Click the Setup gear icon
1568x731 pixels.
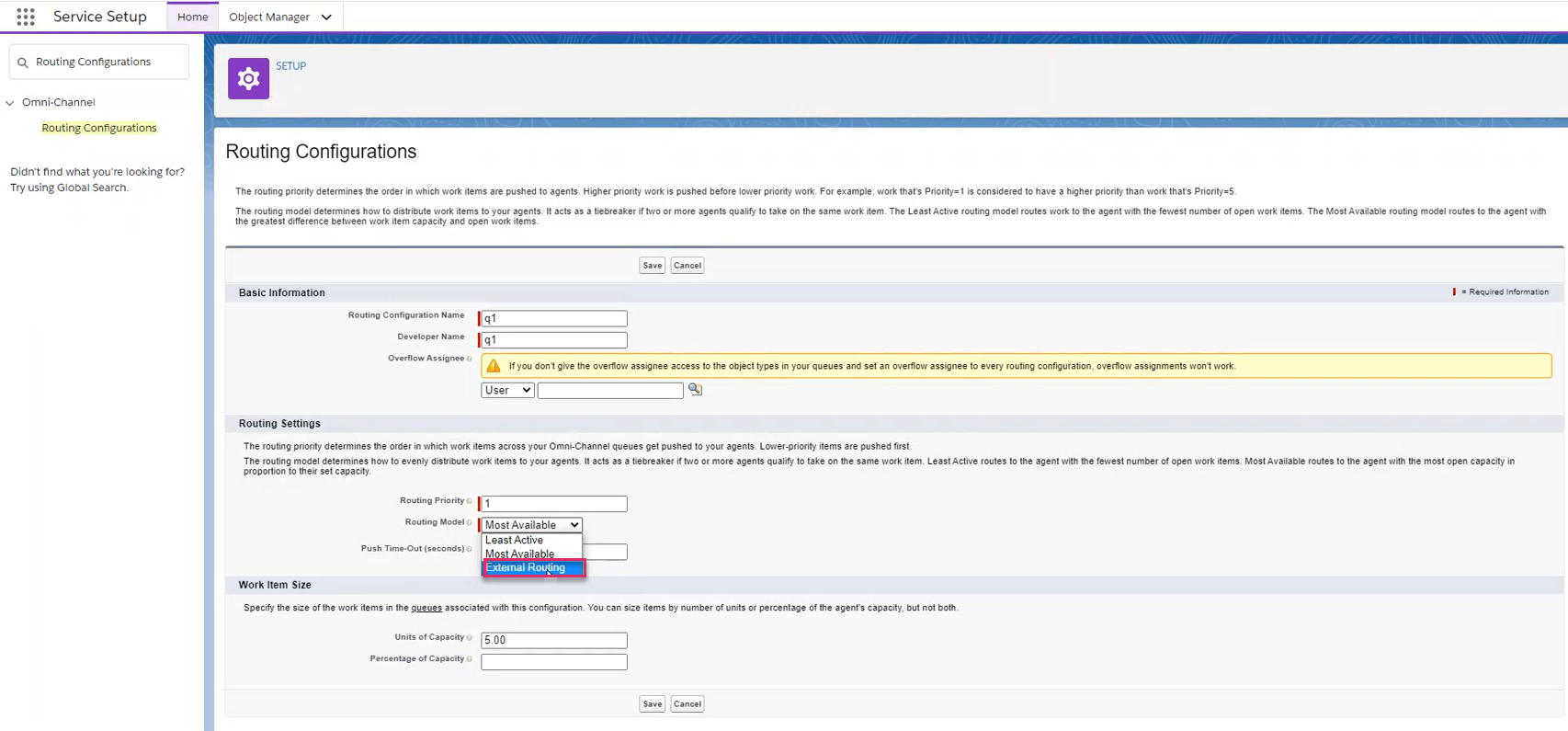click(248, 79)
